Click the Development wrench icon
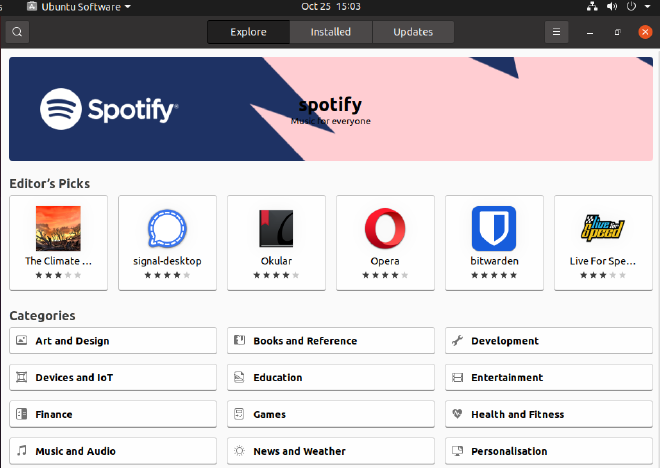Screen dimensions: 660x468 458,340
